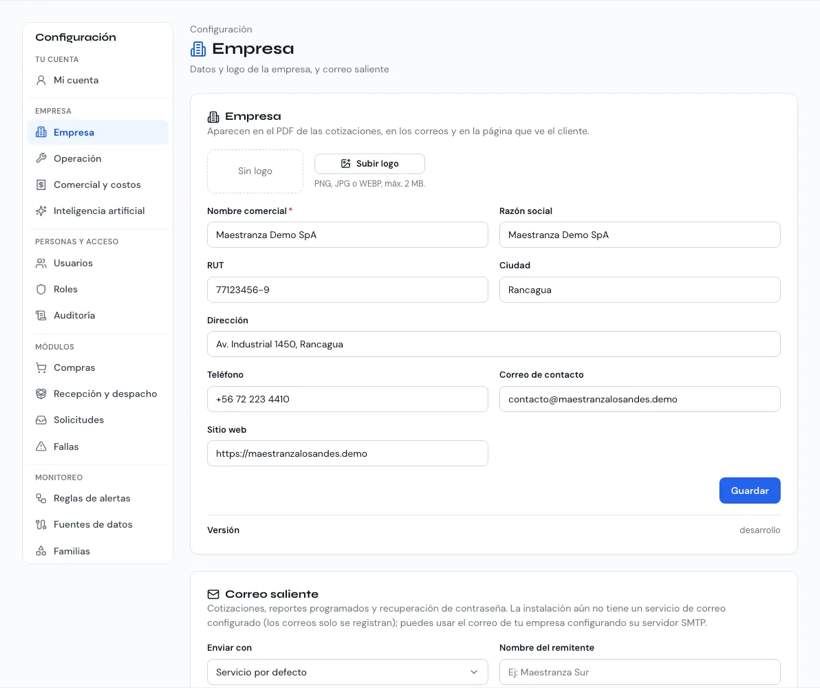Click the Comercial y costos dollar icon
The height and width of the screenshot is (688, 820).
41,185
